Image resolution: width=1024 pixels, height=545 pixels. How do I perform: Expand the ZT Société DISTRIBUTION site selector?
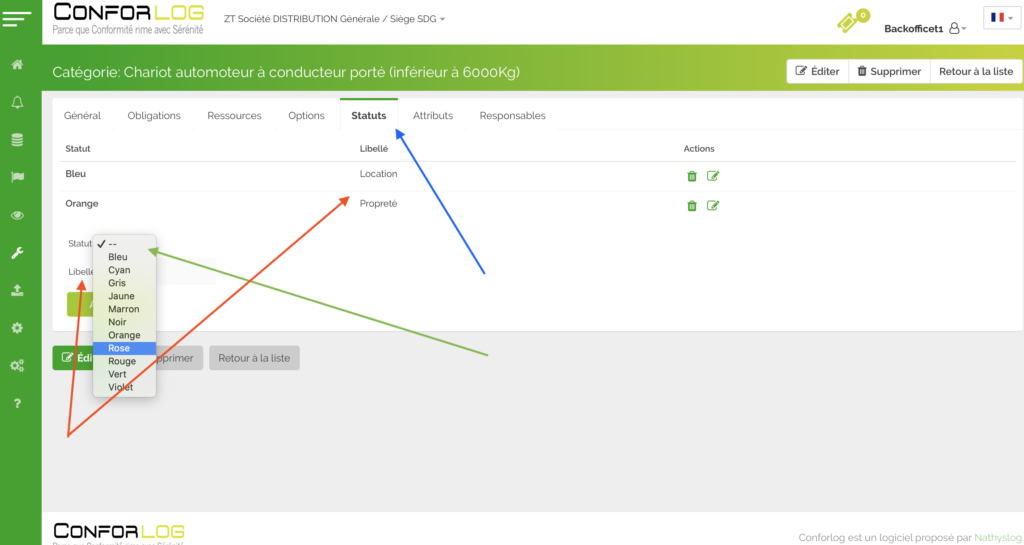(335, 19)
